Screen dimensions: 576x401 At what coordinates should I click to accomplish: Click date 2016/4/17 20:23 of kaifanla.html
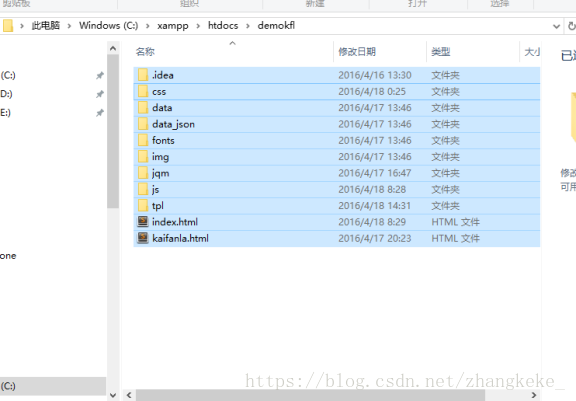point(375,238)
